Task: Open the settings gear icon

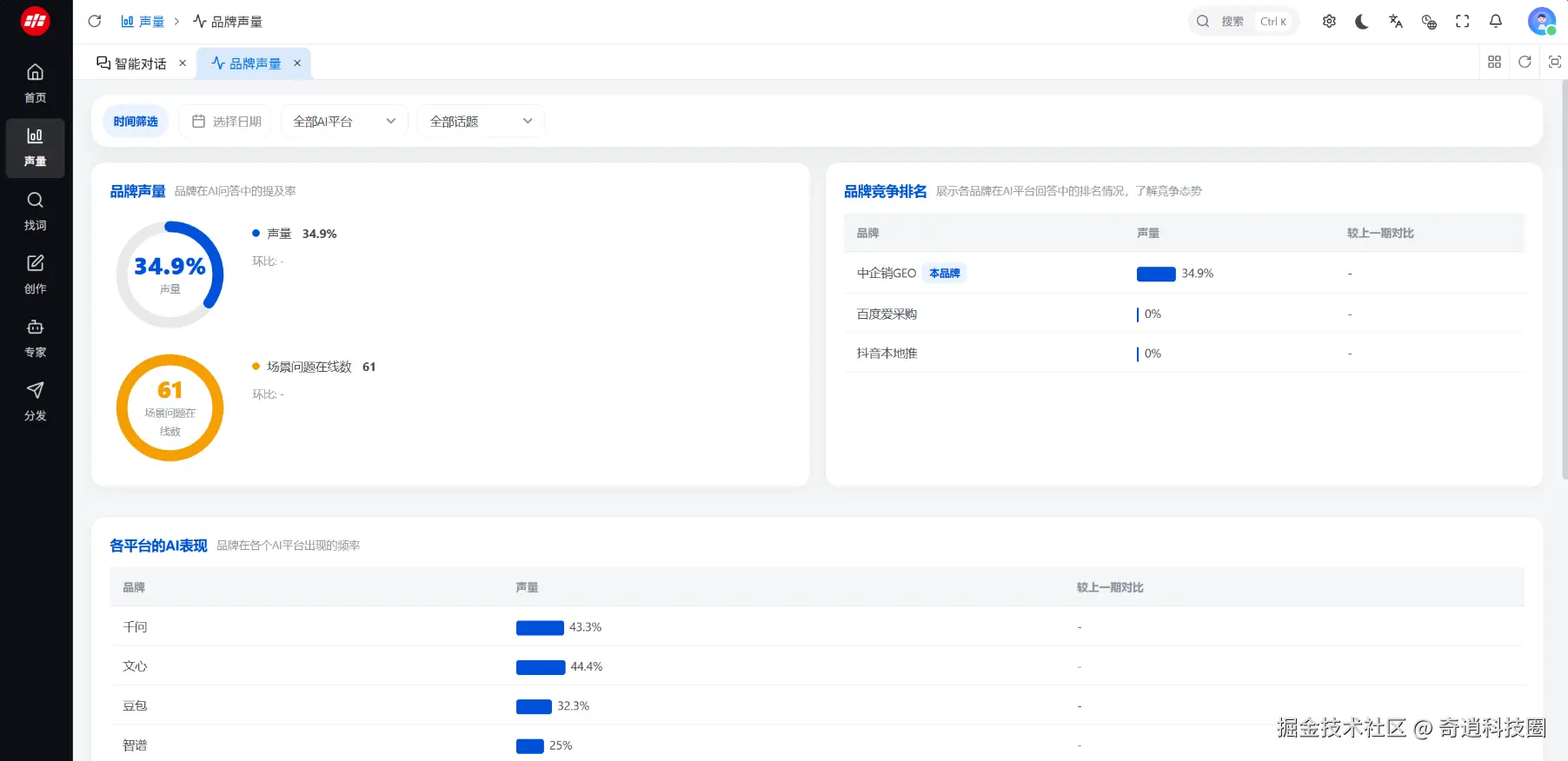Action: pyautogui.click(x=1329, y=21)
